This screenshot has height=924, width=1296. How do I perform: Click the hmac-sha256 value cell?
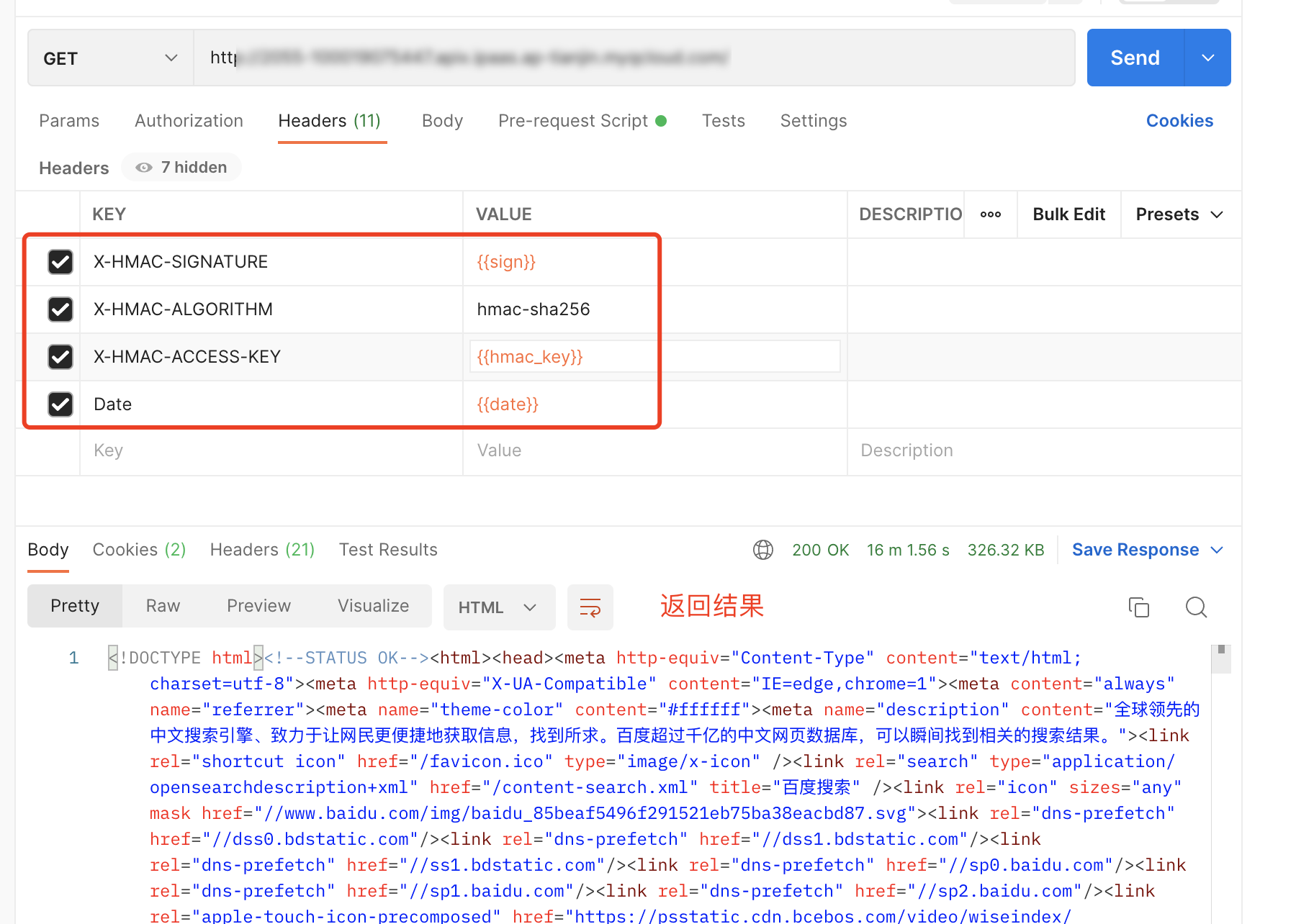point(654,309)
